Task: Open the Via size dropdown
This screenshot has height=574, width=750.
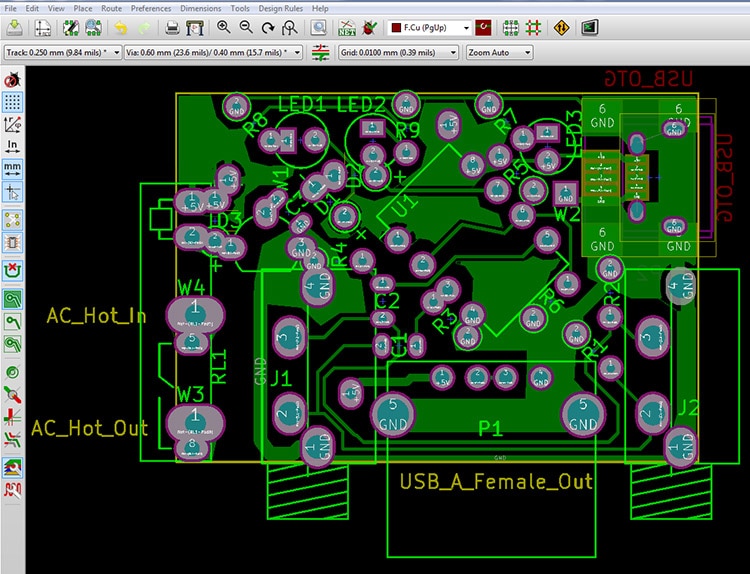Action: pyautogui.click(x=212, y=51)
